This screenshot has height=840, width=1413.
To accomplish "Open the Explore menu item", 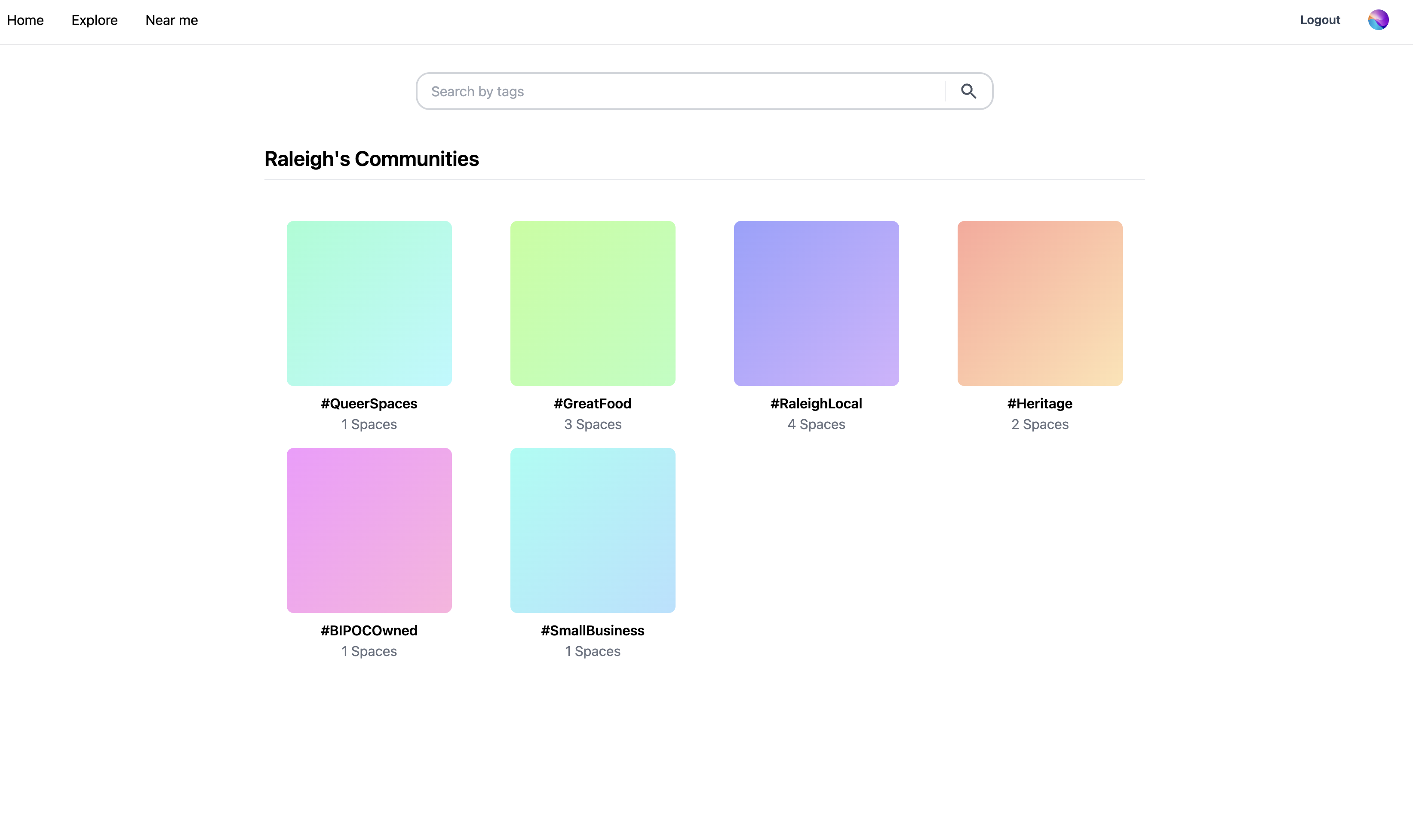I will point(95,20).
